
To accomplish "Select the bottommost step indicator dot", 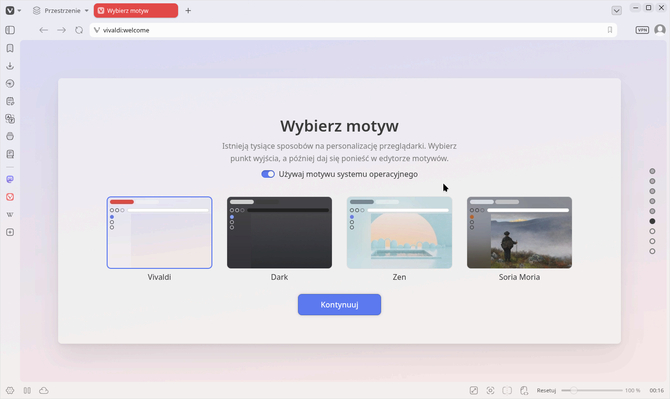I will [652, 251].
